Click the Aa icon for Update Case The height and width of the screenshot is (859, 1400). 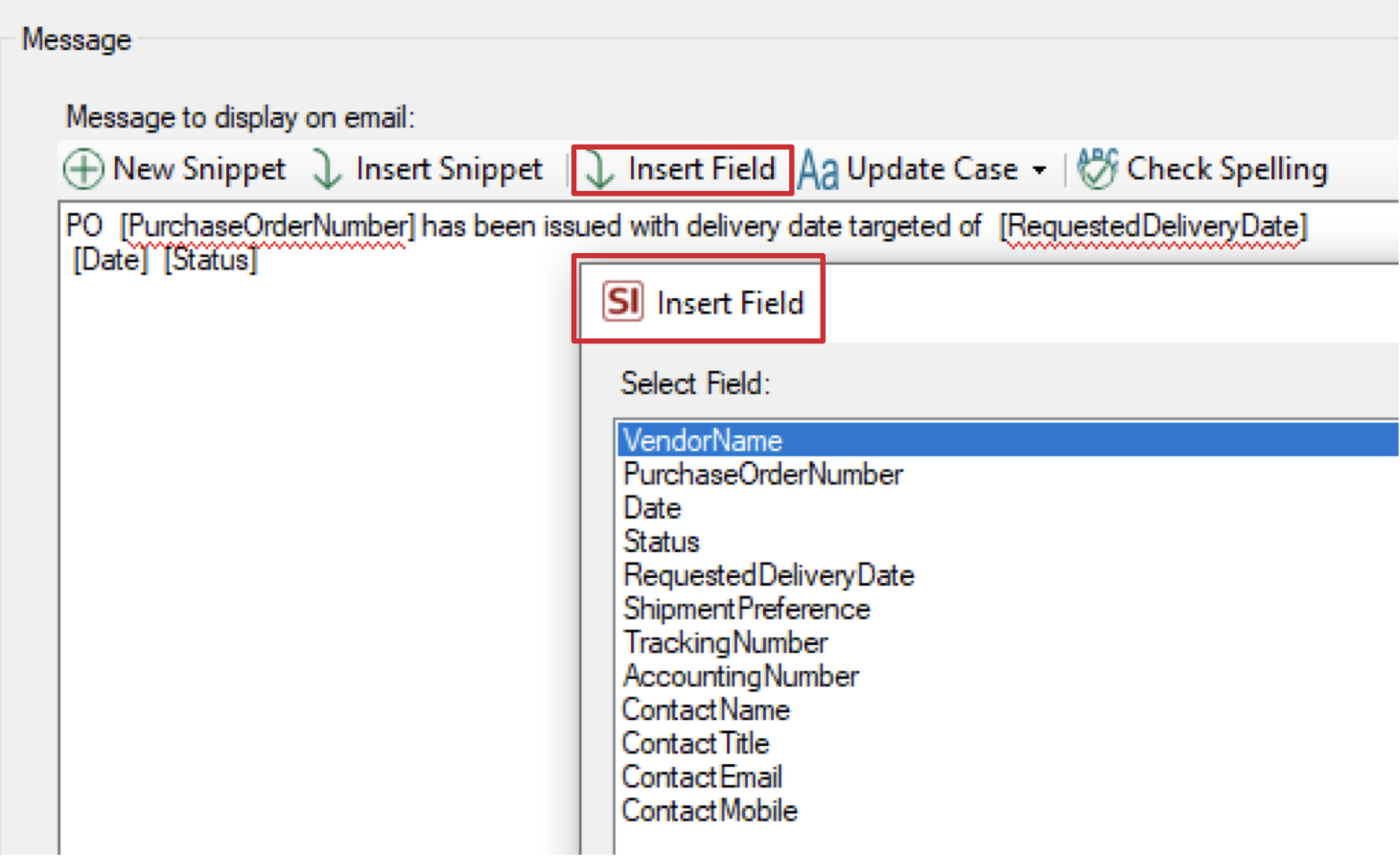coord(819,169)
